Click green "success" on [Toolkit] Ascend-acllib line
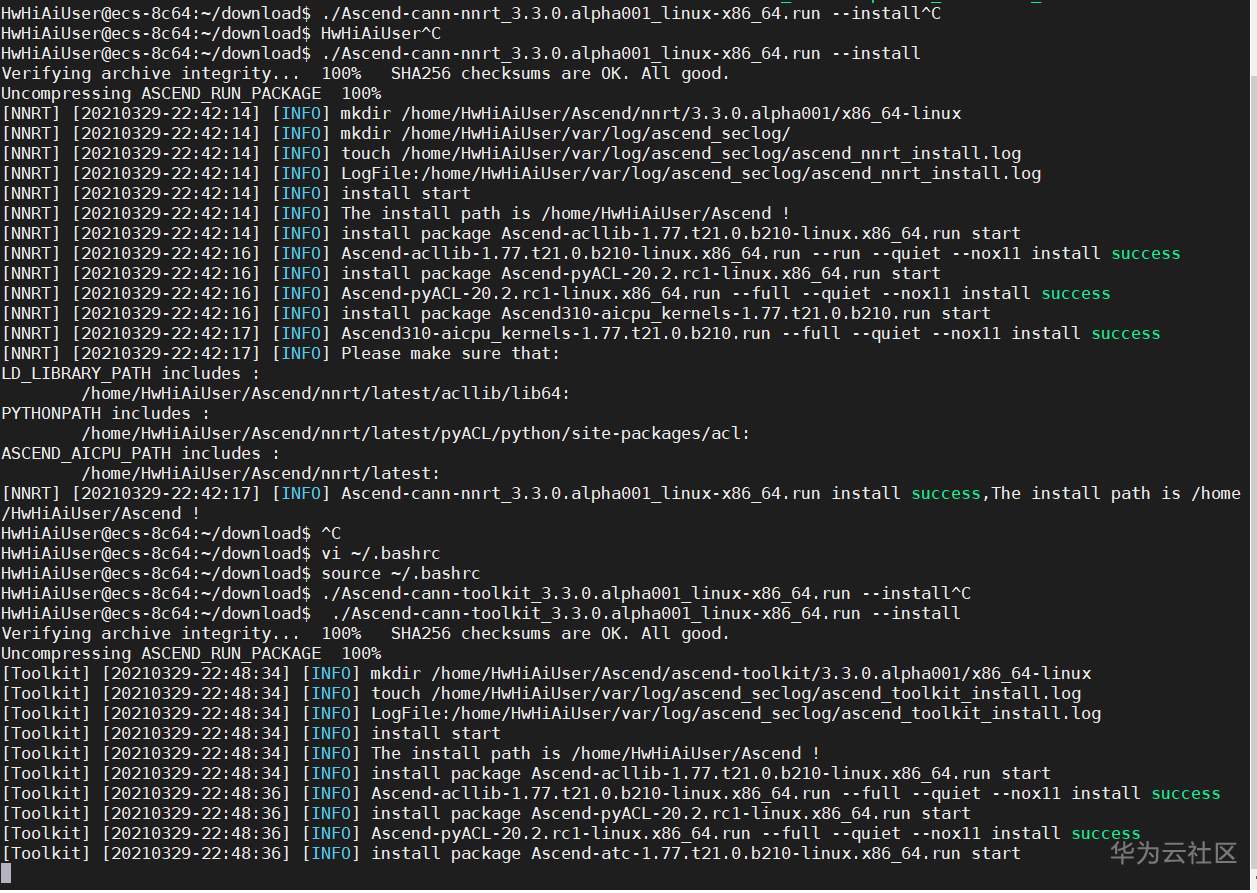The width and height of the screenshot is (1257, 893). tap(1186, 793)
